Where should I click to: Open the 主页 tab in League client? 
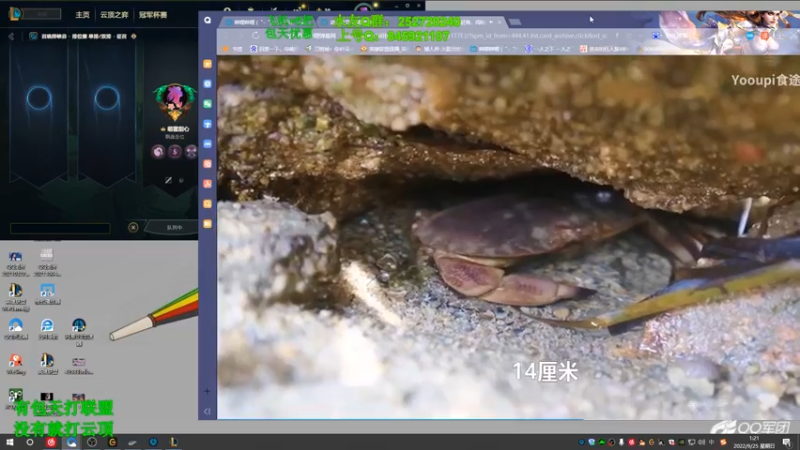(82, 15)
